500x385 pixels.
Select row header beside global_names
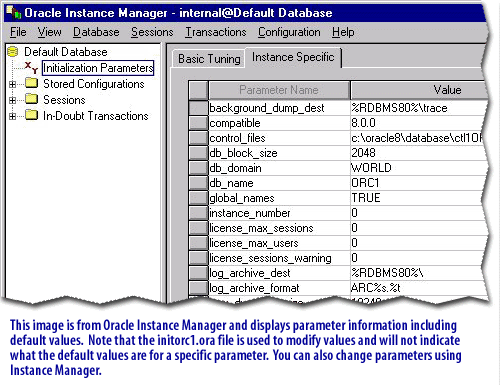pos(198,198)
